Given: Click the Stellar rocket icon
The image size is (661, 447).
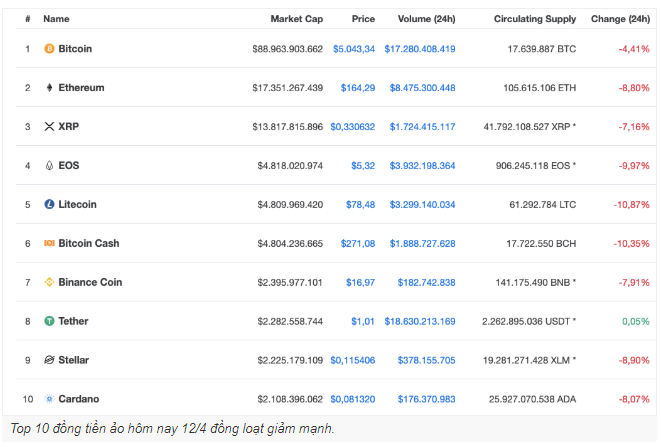Looking at the screenshot, I should tap(49, 360).
